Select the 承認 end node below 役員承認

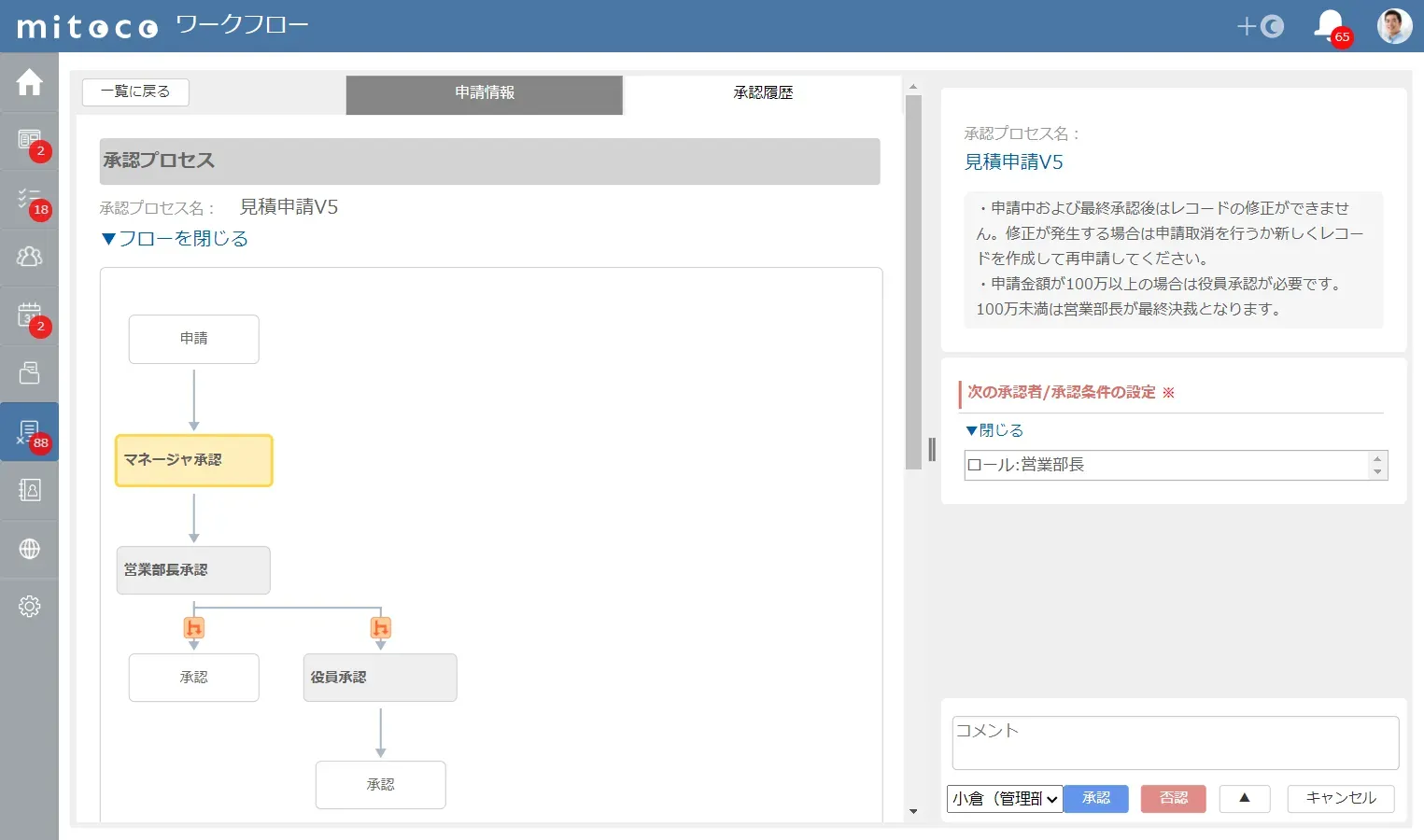pos(381,785)
